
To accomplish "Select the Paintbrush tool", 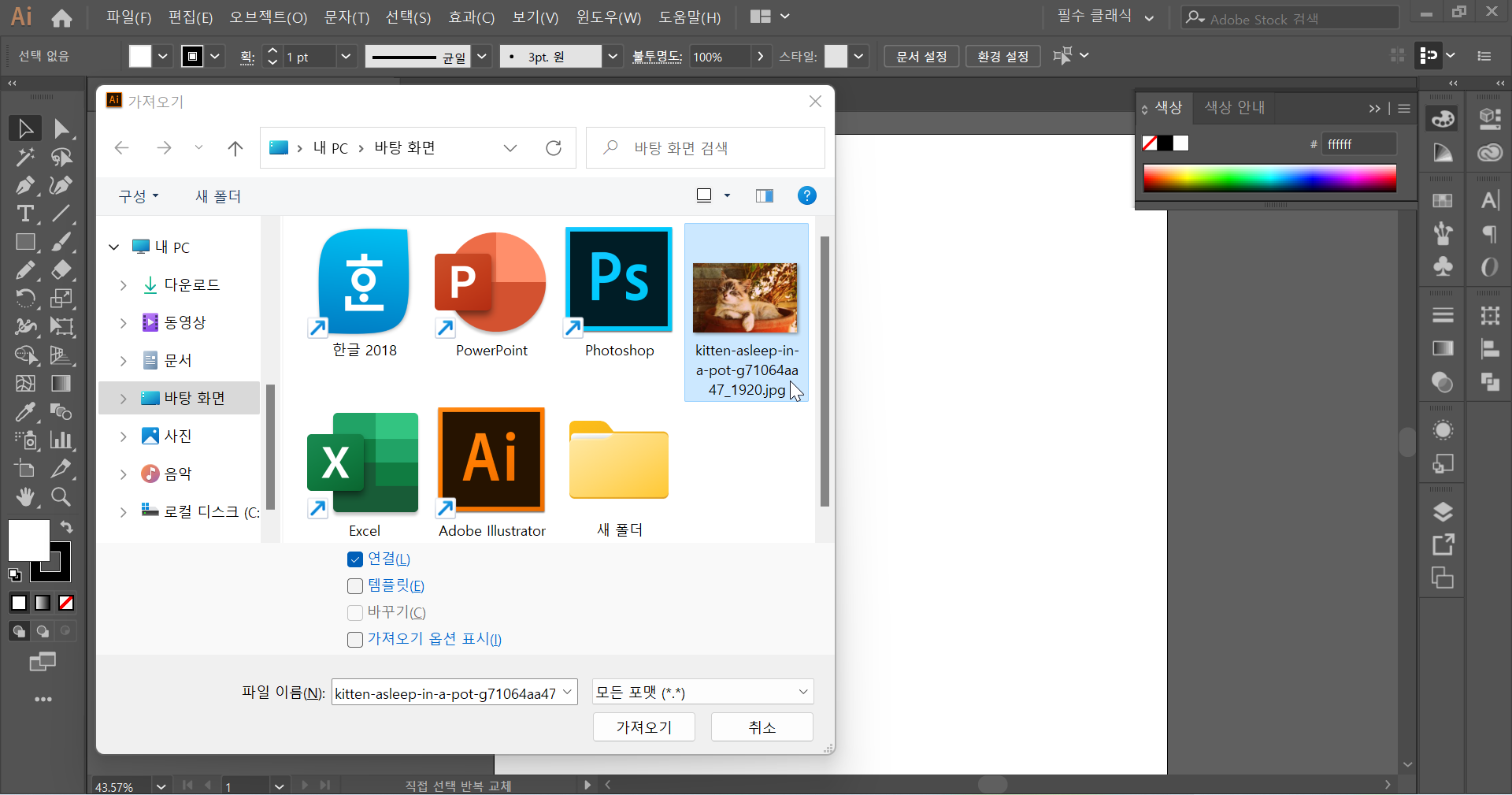I will [61, 242].
